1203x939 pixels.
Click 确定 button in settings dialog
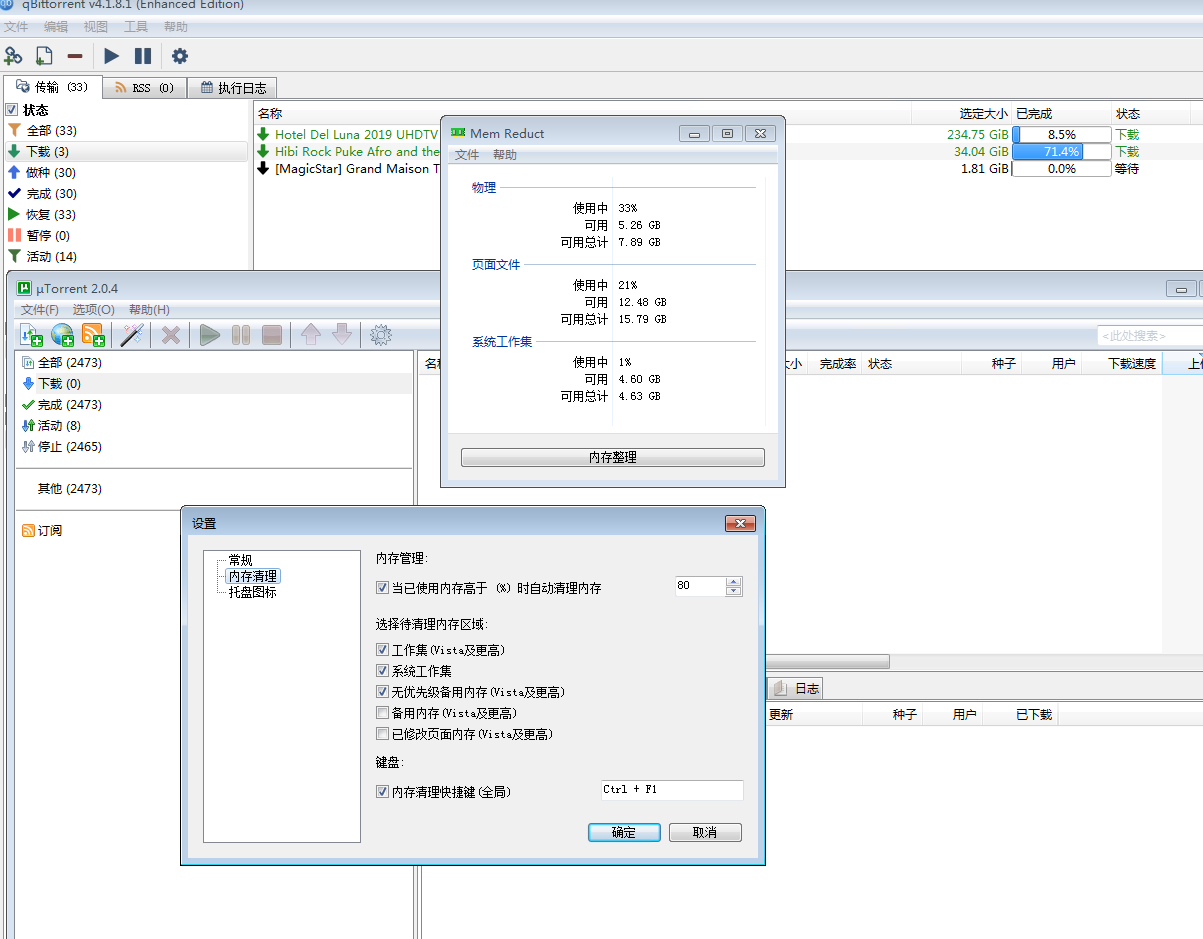(x=624, y=832)
